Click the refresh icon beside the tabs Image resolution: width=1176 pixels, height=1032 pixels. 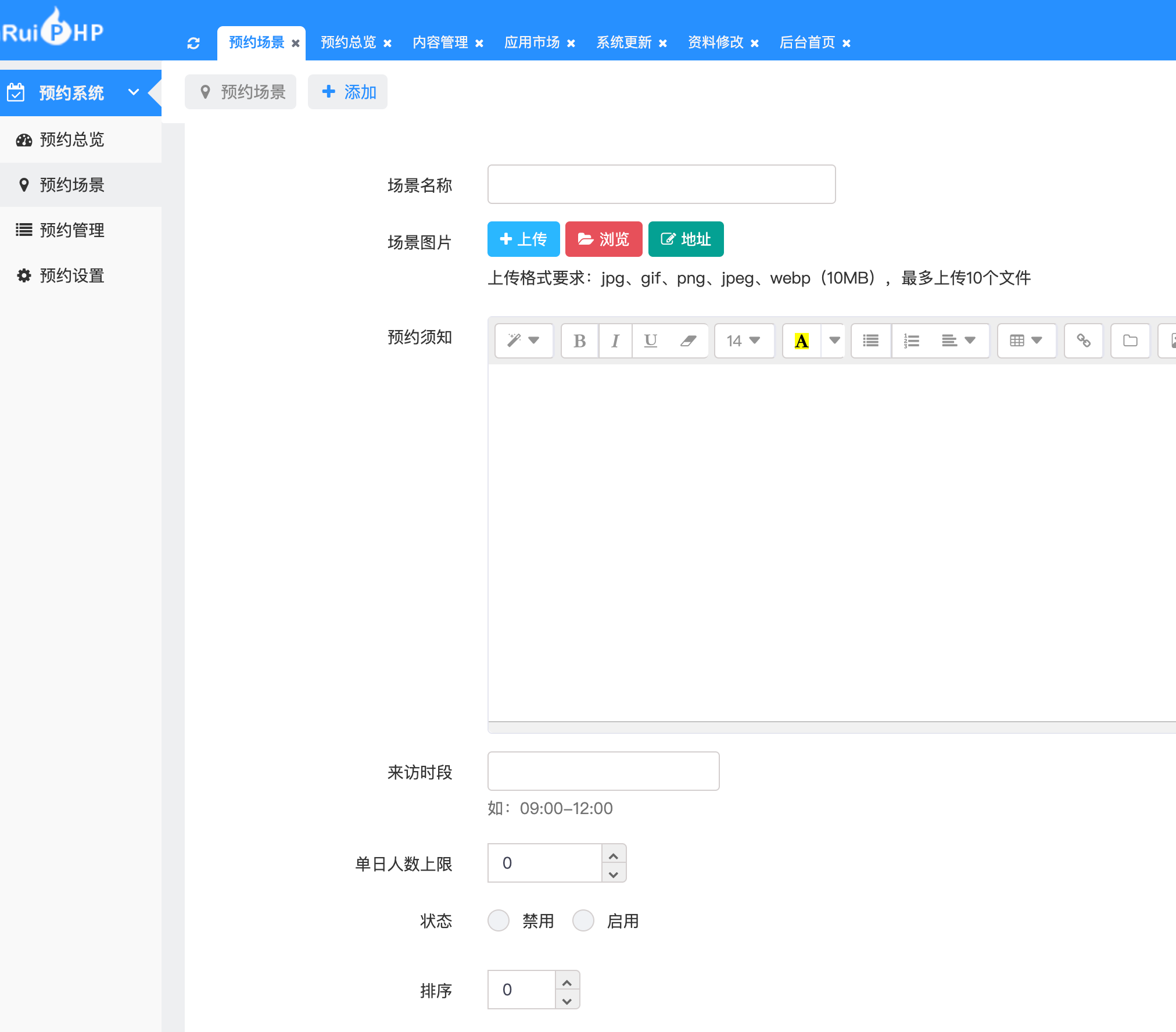(x=193, y=44)
